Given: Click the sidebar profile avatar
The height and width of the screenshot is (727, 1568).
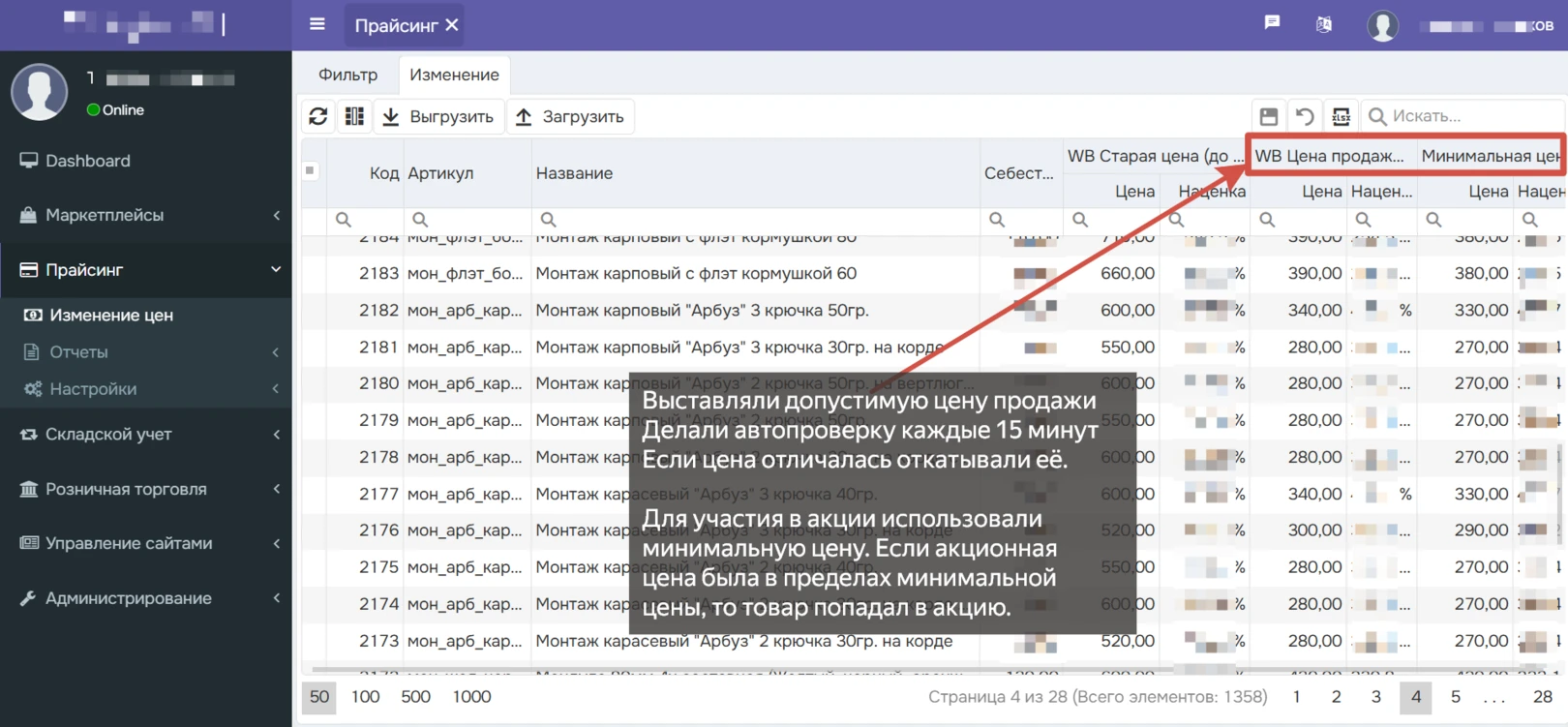Looking at the screenshot, I should 39,92.
